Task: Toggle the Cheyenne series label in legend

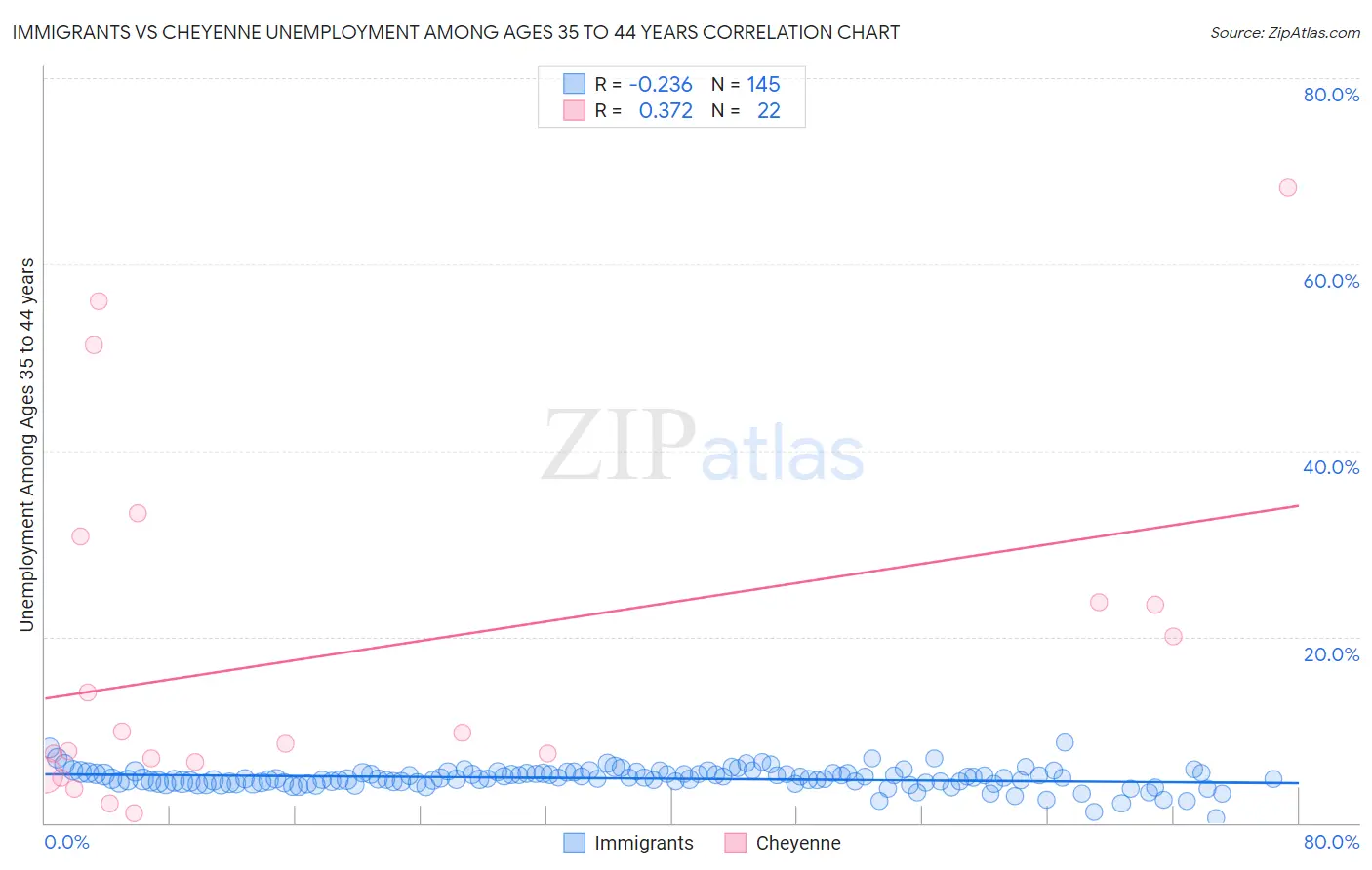Action: coord(798,843)
